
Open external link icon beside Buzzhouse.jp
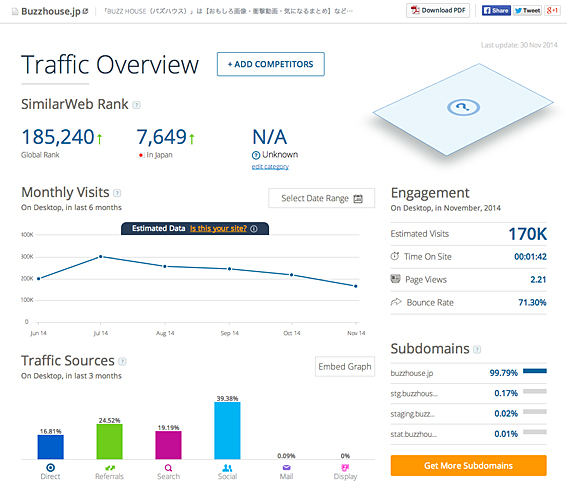pyautogui.click(x=85, y=11)
